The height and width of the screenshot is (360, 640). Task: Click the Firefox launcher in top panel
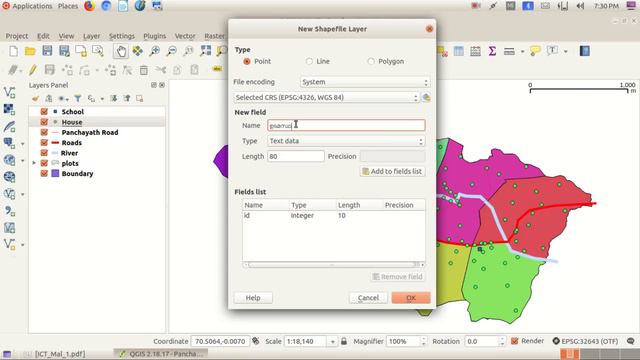(x=89, y=6)
